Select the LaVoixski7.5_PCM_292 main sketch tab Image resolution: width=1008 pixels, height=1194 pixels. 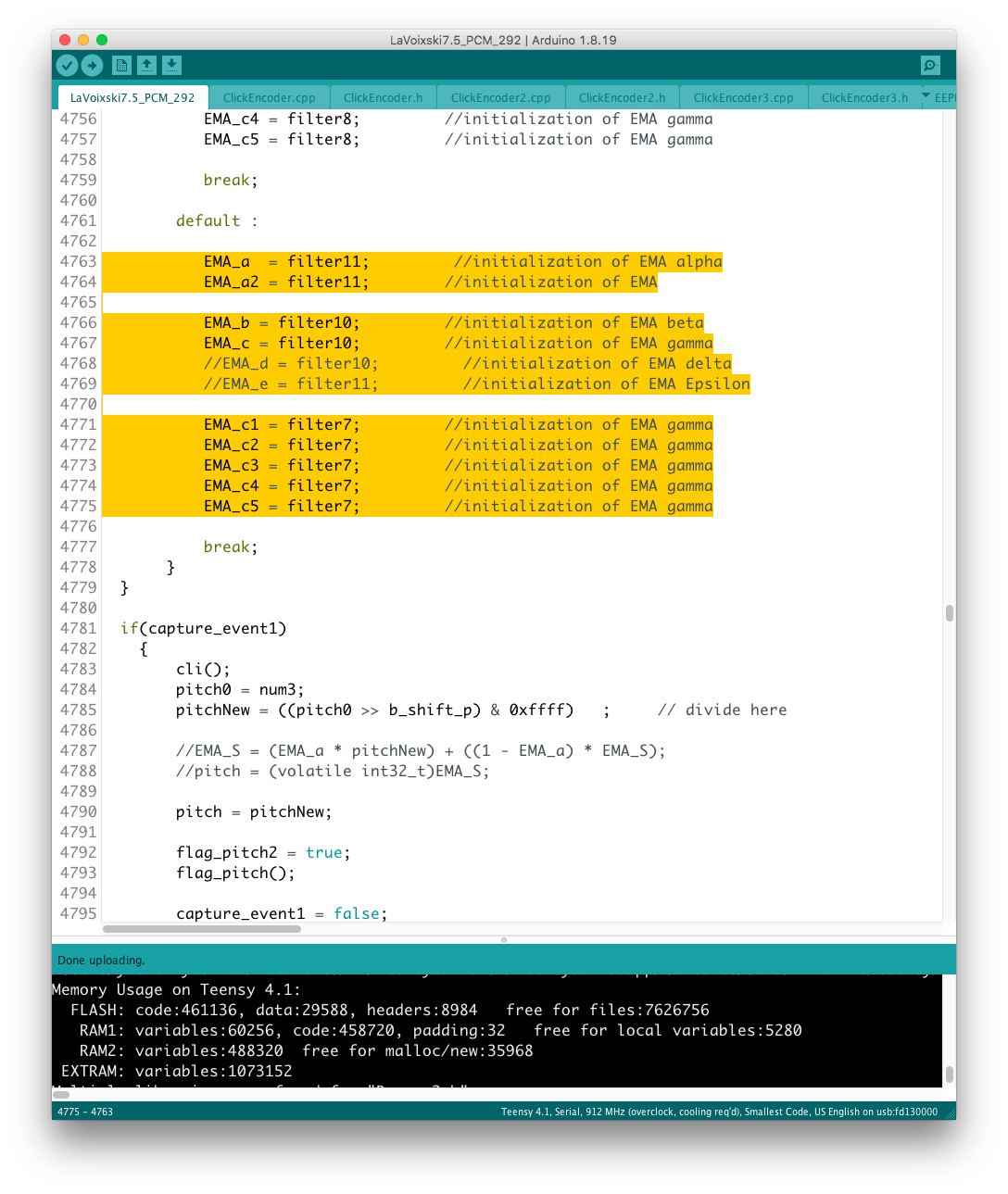point(132,97)
